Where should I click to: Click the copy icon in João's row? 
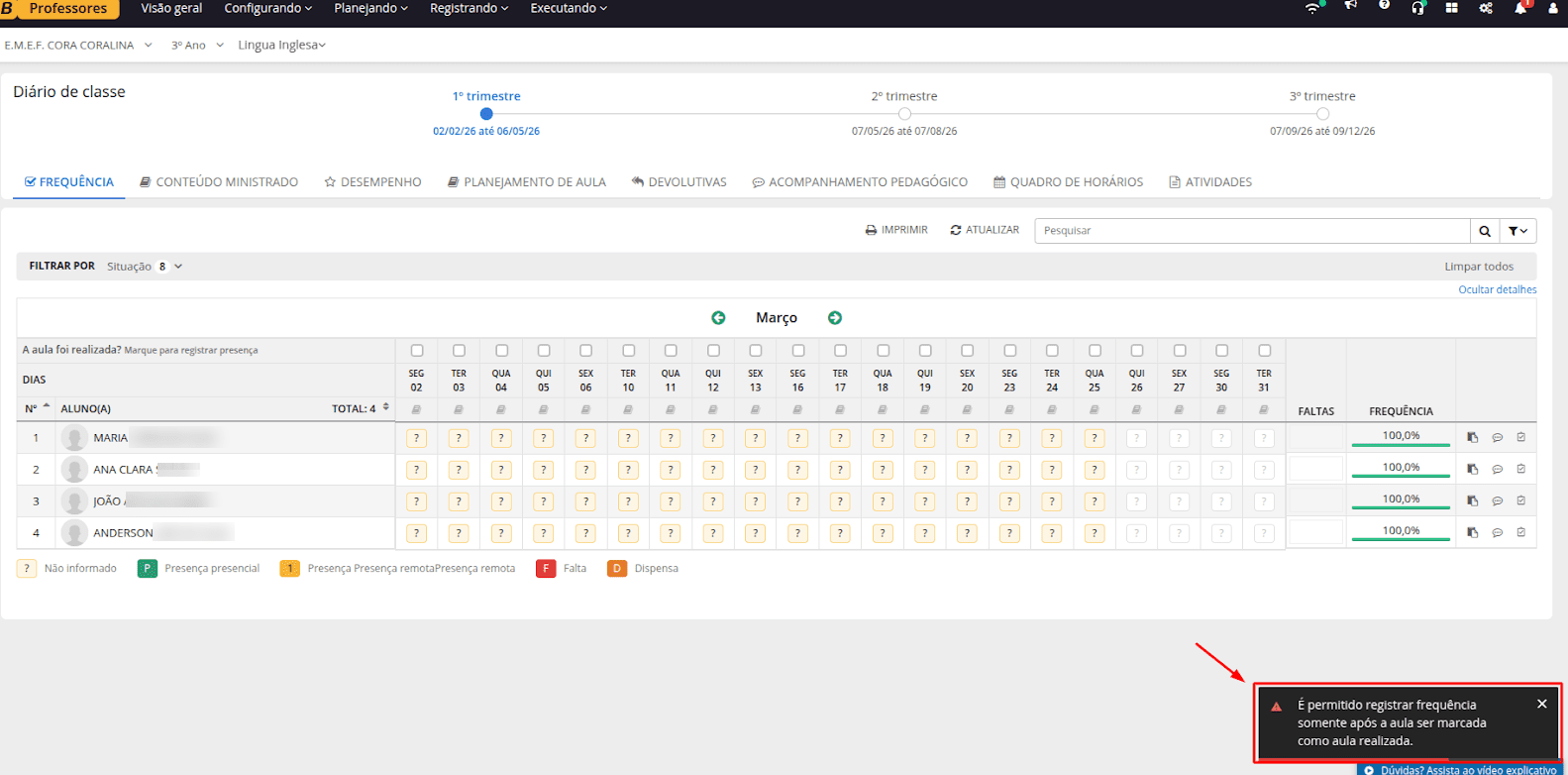(1473, 501)
